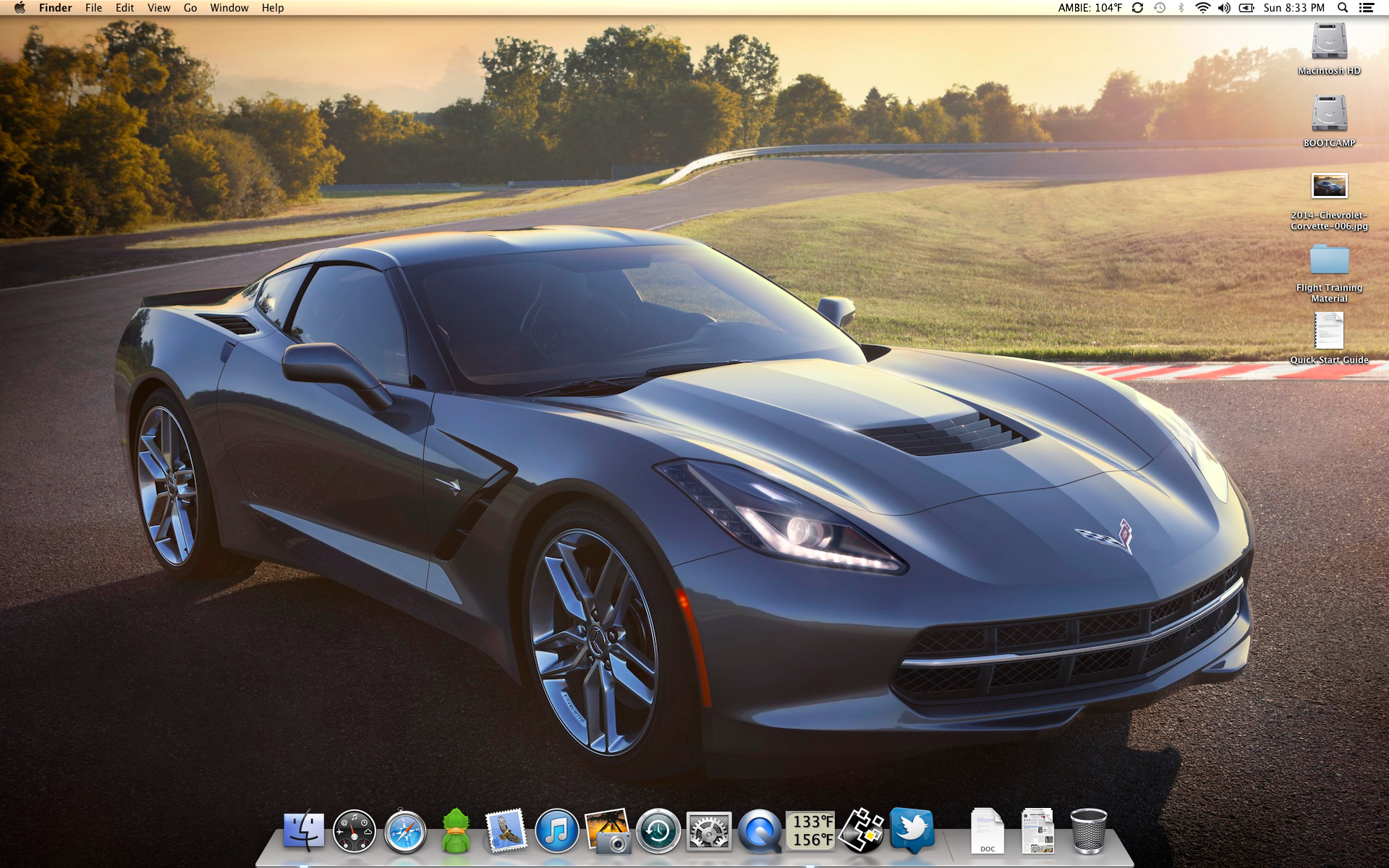Open the Wi-Fi status menu
This screenshot has height=868, width=1389.
click(1202, 8)
